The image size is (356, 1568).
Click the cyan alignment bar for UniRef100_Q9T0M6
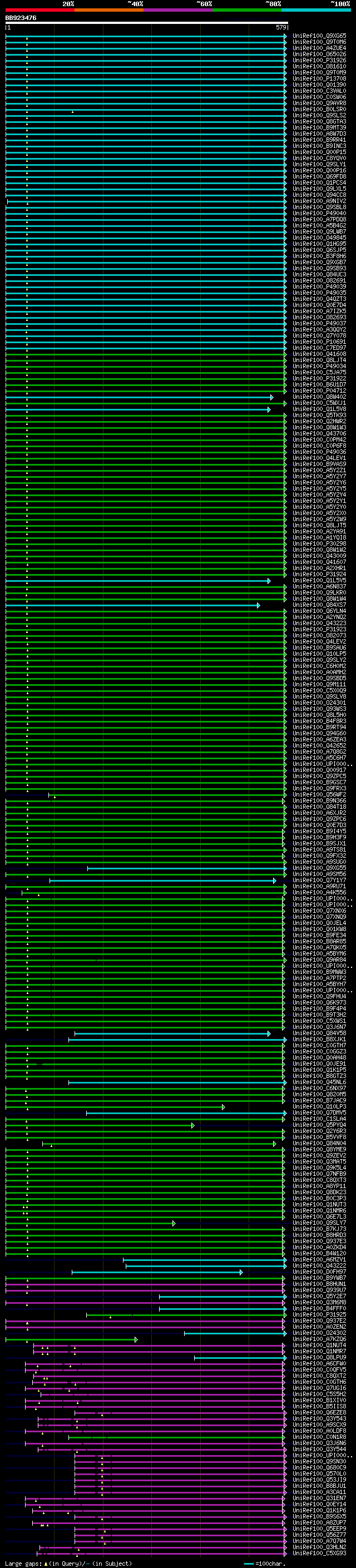click(146, 42)
